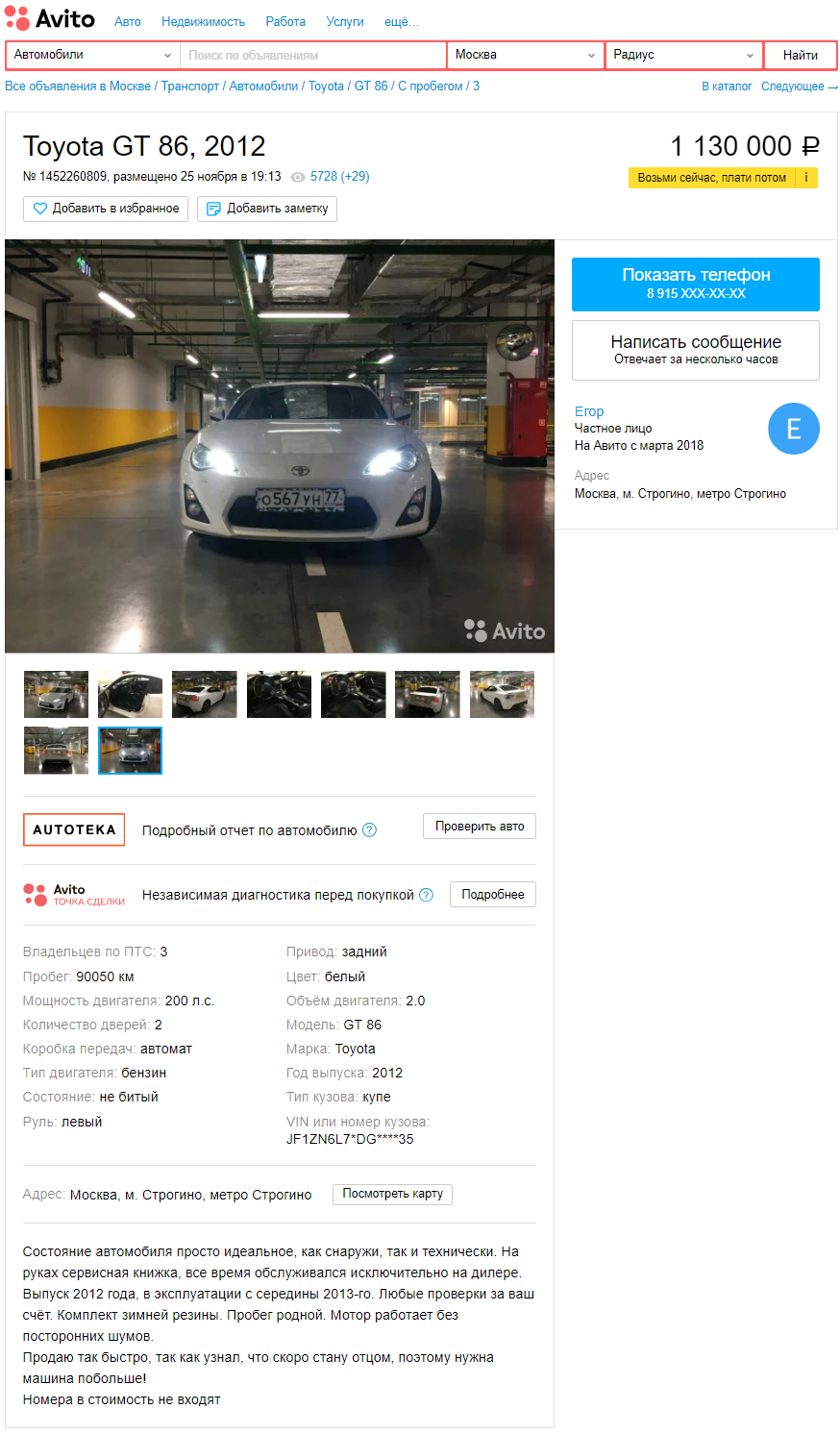
Task: Click the Проверить авто button
Action: [x=480, y=827]
